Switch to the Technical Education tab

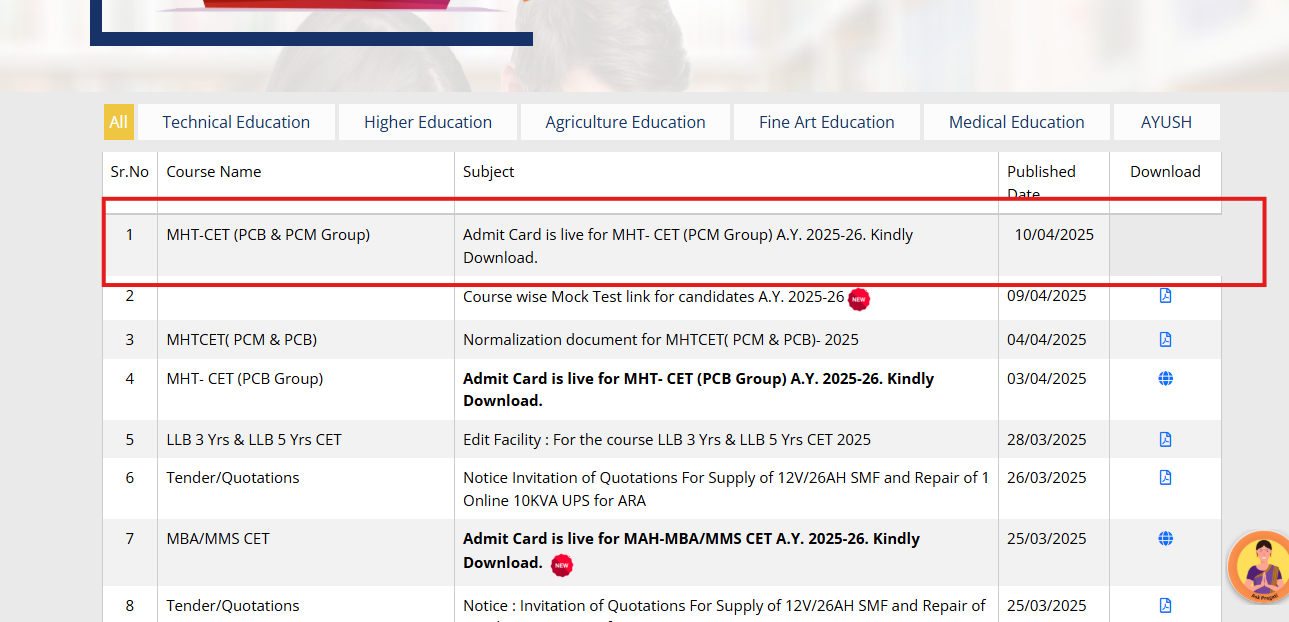236,121
